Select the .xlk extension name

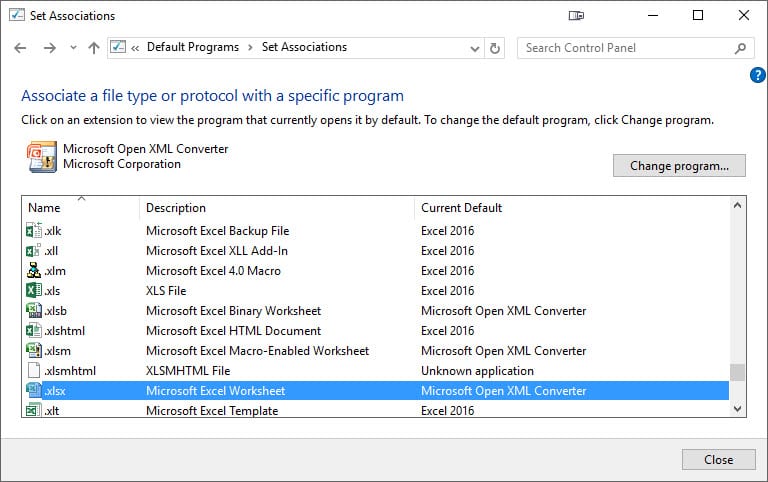pos(53,231)
